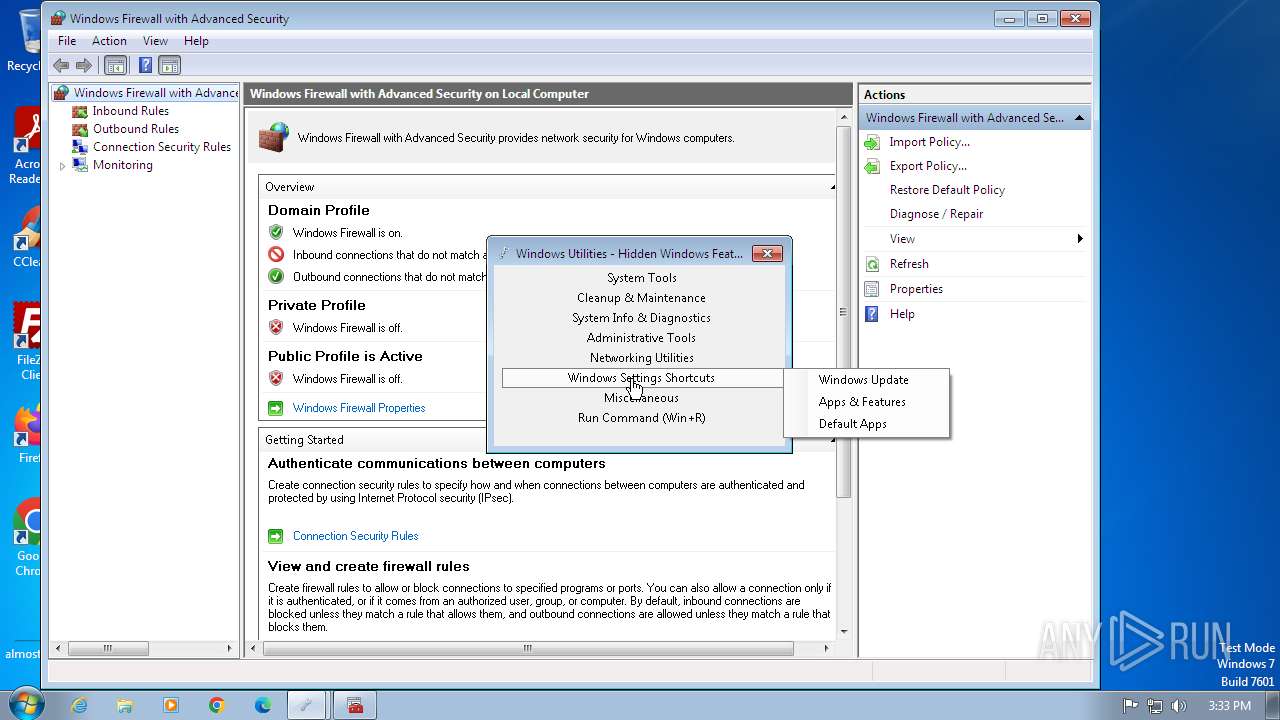Open Windows Media Player from the taskbar

coord(171,705)
